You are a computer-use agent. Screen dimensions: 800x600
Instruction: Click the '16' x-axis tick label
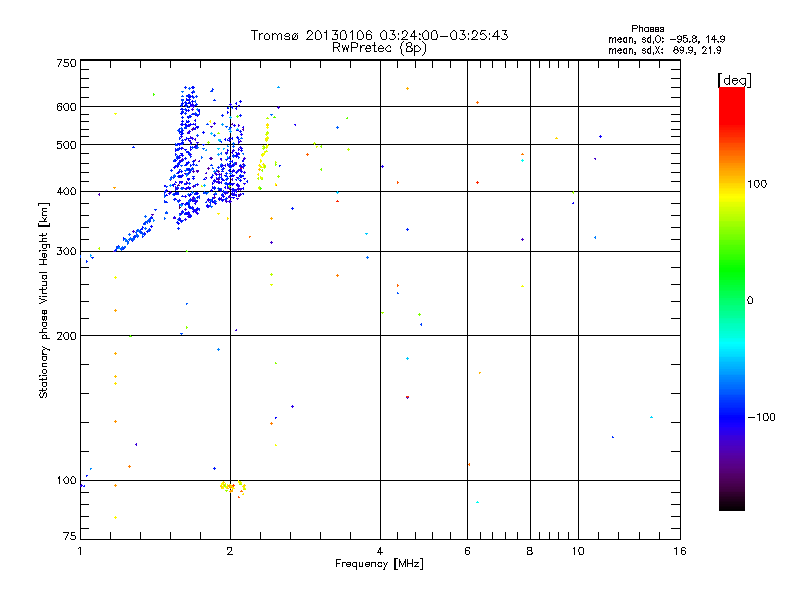click(680, 551)
